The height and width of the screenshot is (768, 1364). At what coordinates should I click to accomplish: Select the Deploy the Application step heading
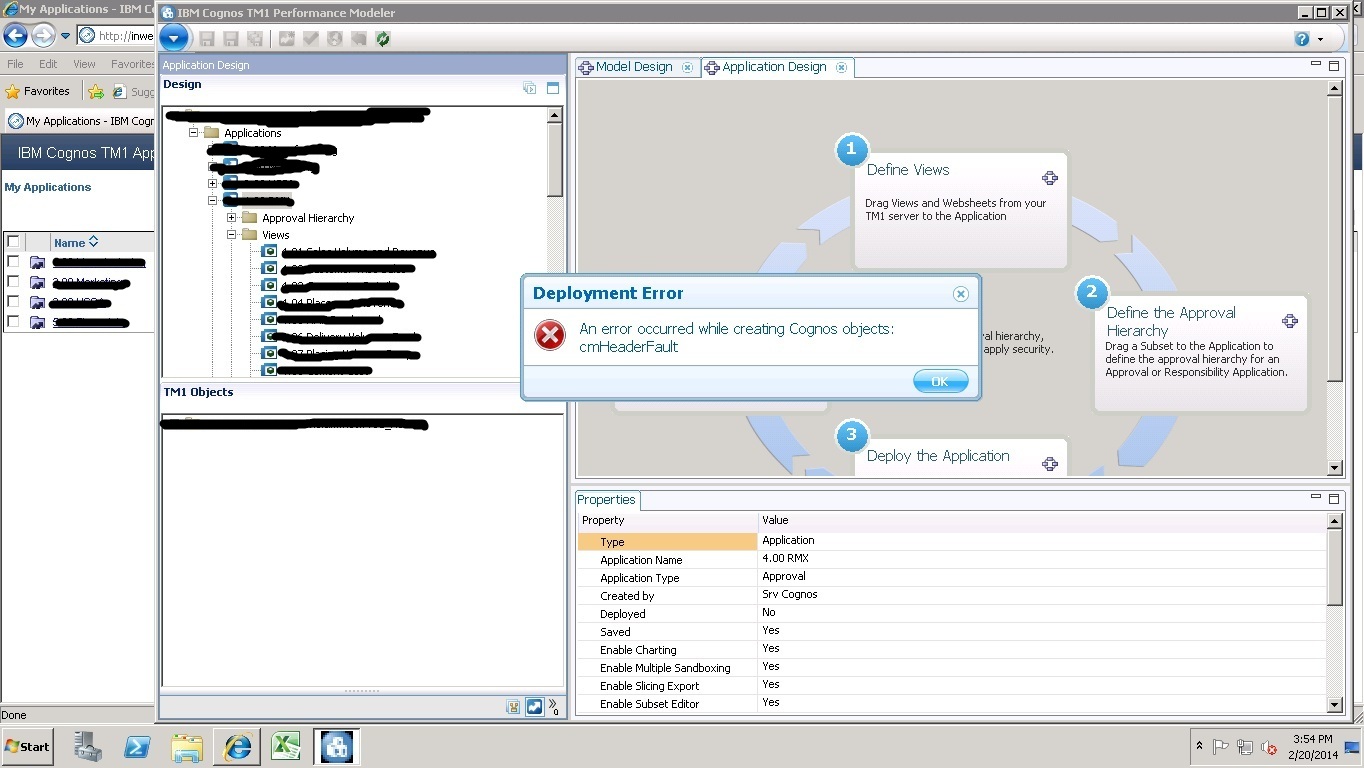(938, 456)
